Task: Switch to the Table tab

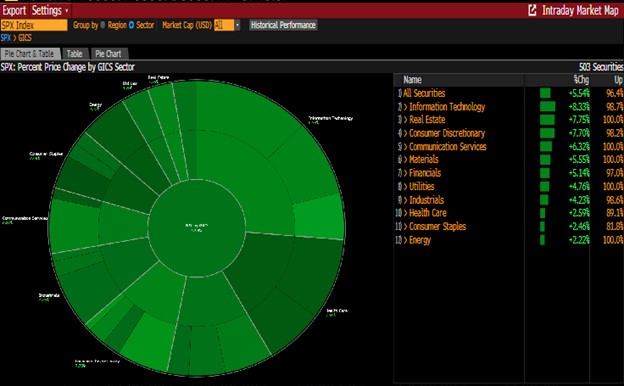Action: 74,54
